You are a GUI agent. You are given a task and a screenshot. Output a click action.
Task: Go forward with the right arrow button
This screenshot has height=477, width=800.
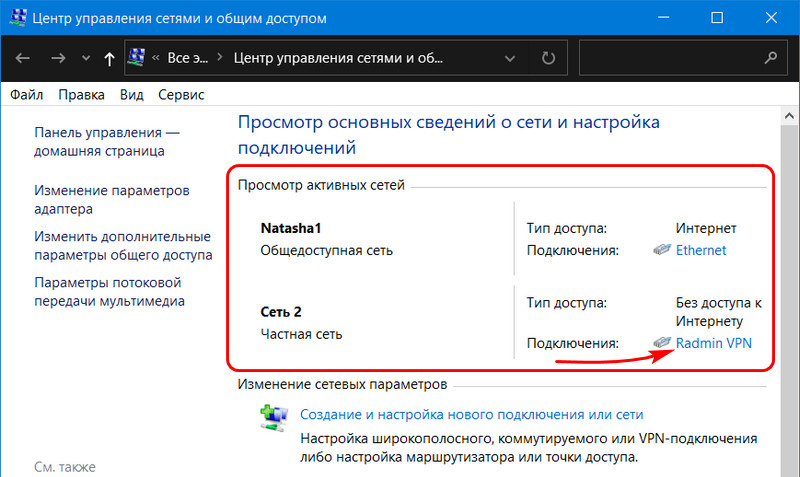(x=58, y=58)
